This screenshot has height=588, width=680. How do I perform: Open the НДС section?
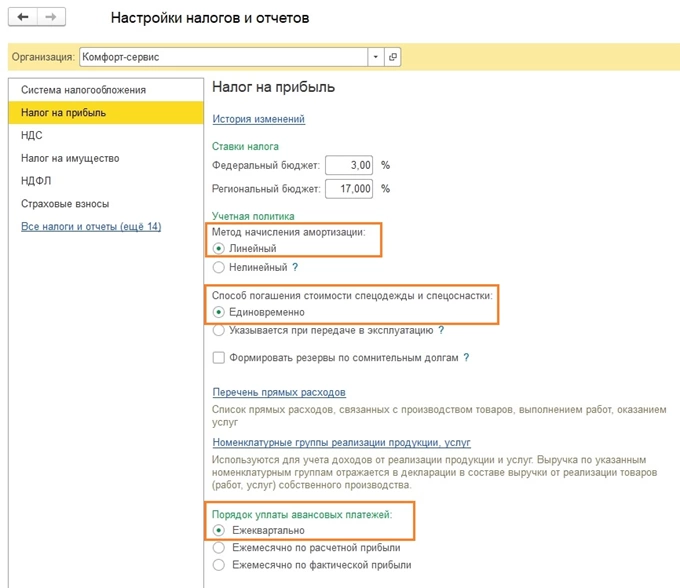[105, 135]
